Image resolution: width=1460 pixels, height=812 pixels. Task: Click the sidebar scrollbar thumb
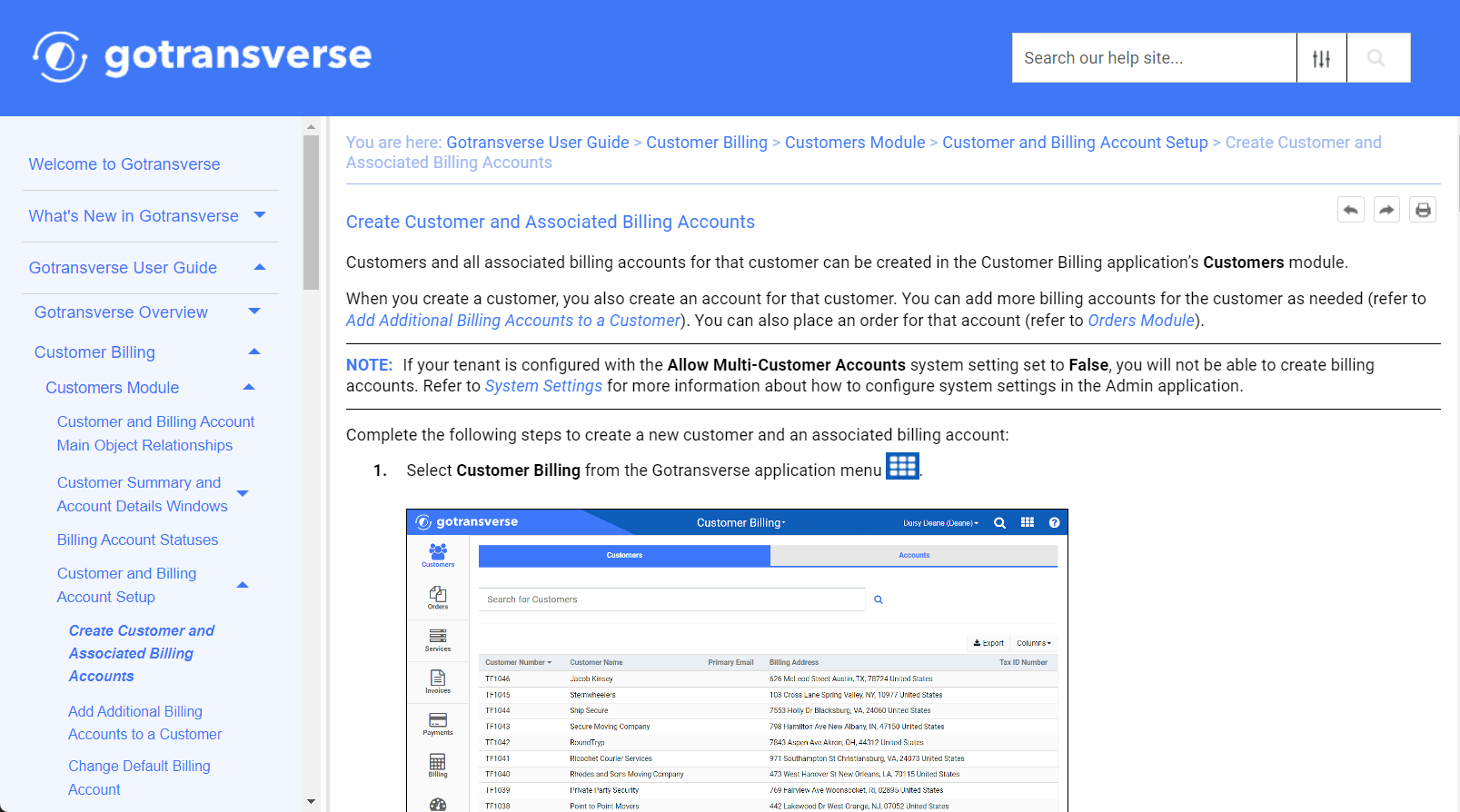(311, 213)
